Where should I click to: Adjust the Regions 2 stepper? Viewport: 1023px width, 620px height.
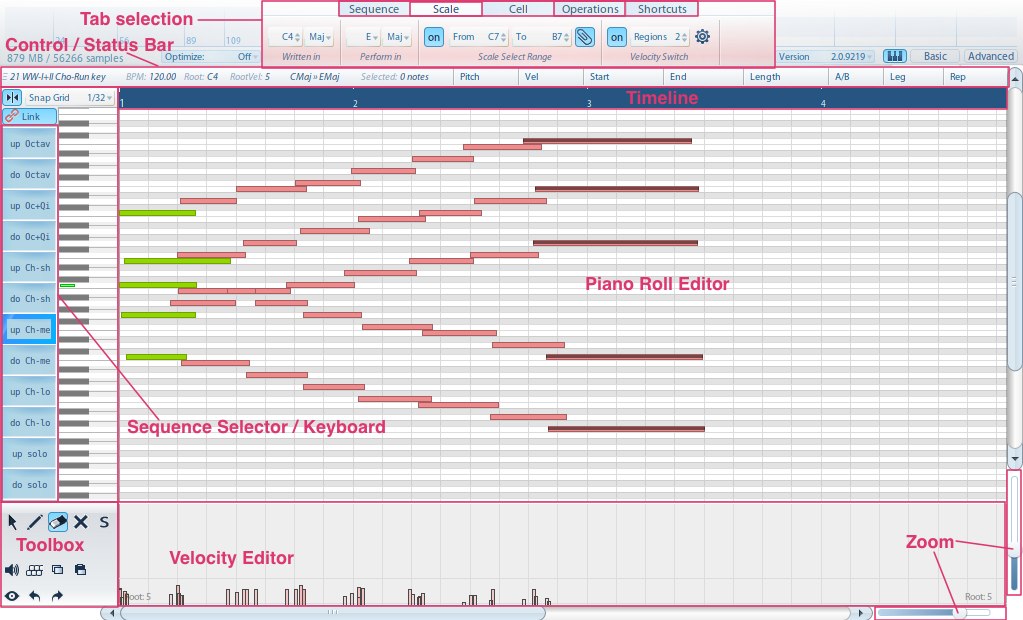click(684, 37)
